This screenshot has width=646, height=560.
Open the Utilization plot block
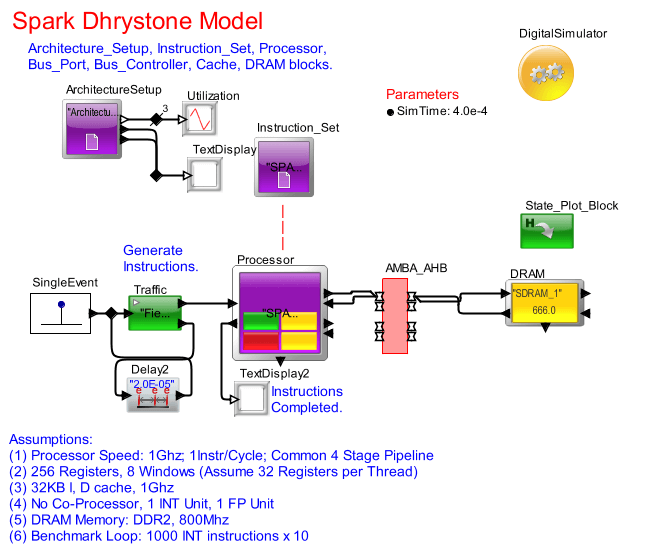198,119
